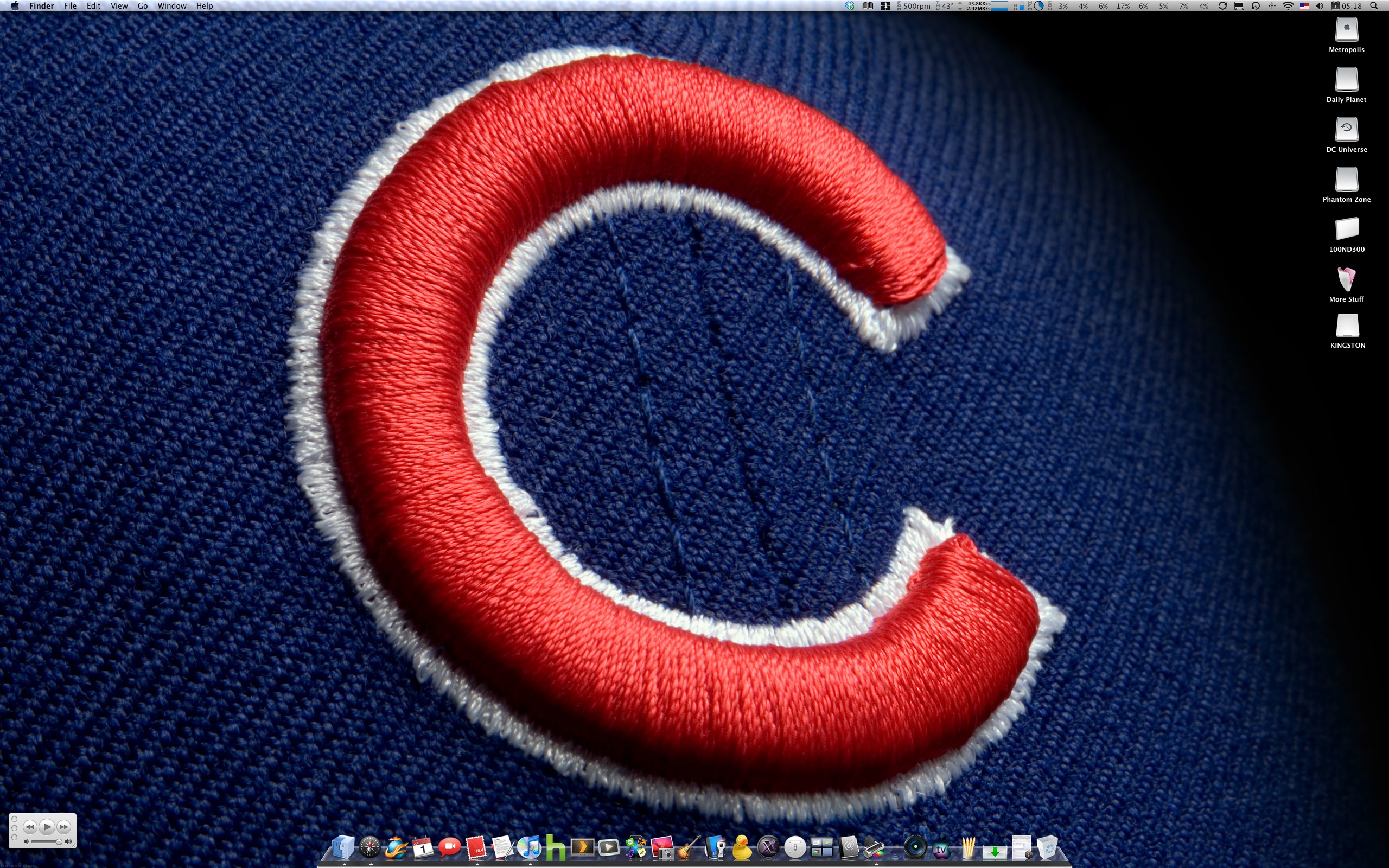Open Safari from the dock
Image resolution: width=1389 pixels, height=868 pixels.
coord(369,847)
